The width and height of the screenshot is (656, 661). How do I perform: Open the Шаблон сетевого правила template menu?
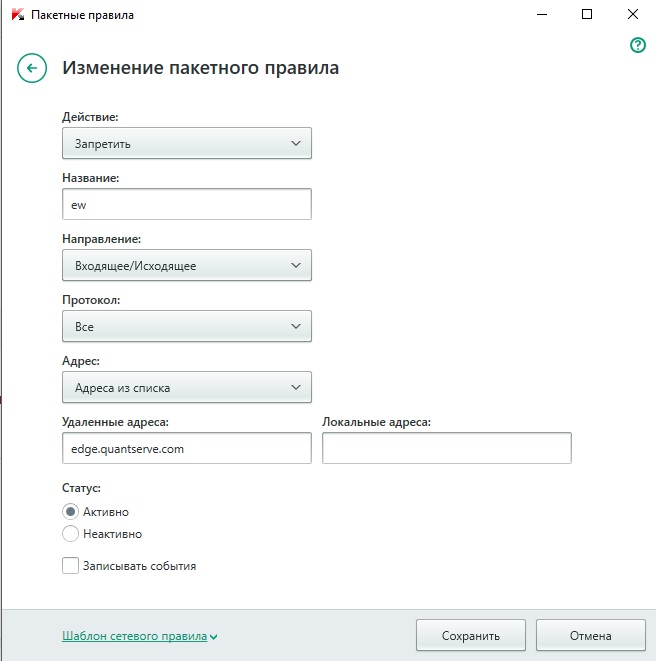(134, 636)
